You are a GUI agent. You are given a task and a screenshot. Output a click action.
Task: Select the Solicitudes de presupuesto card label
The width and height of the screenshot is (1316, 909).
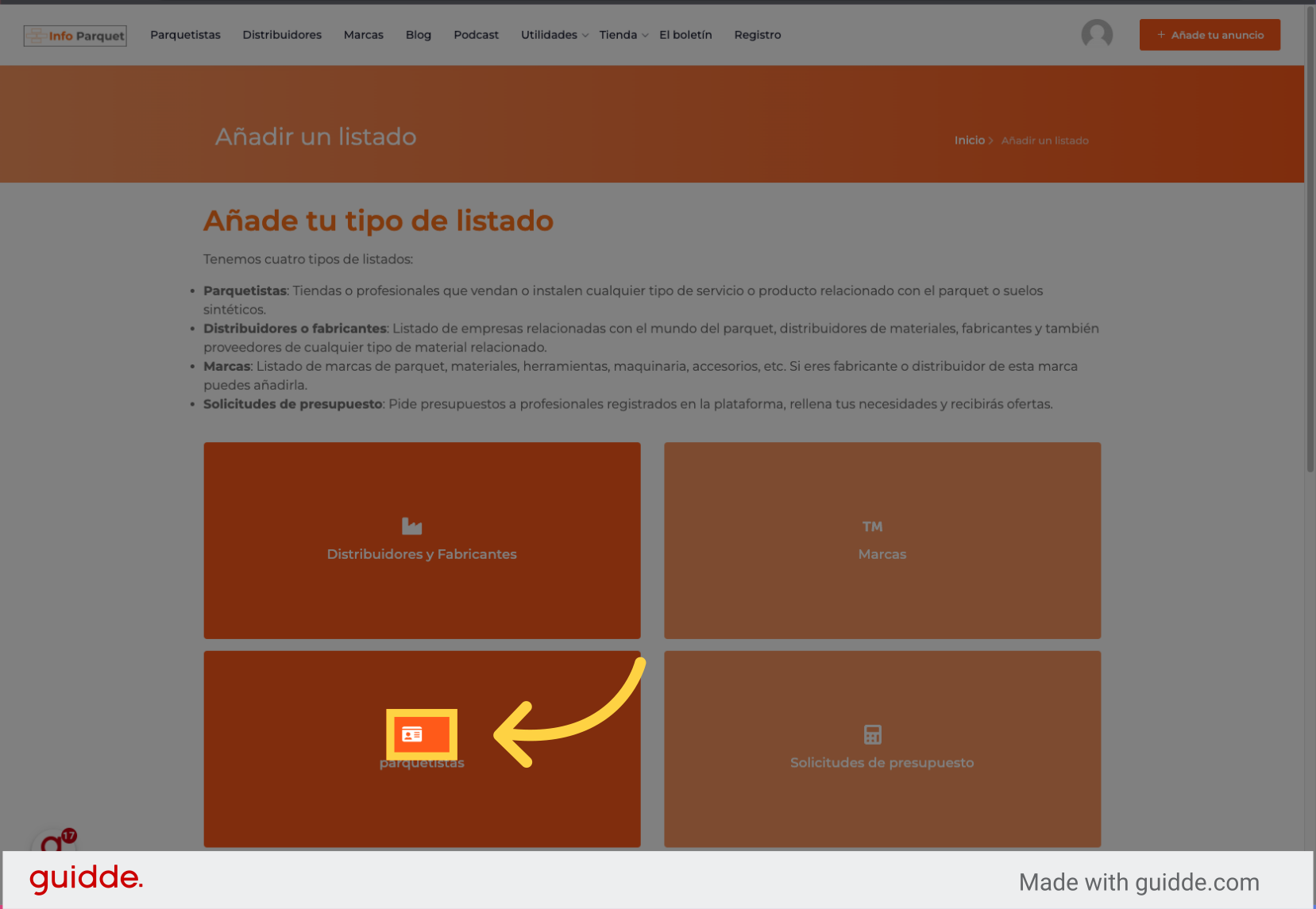coord(882,763)
